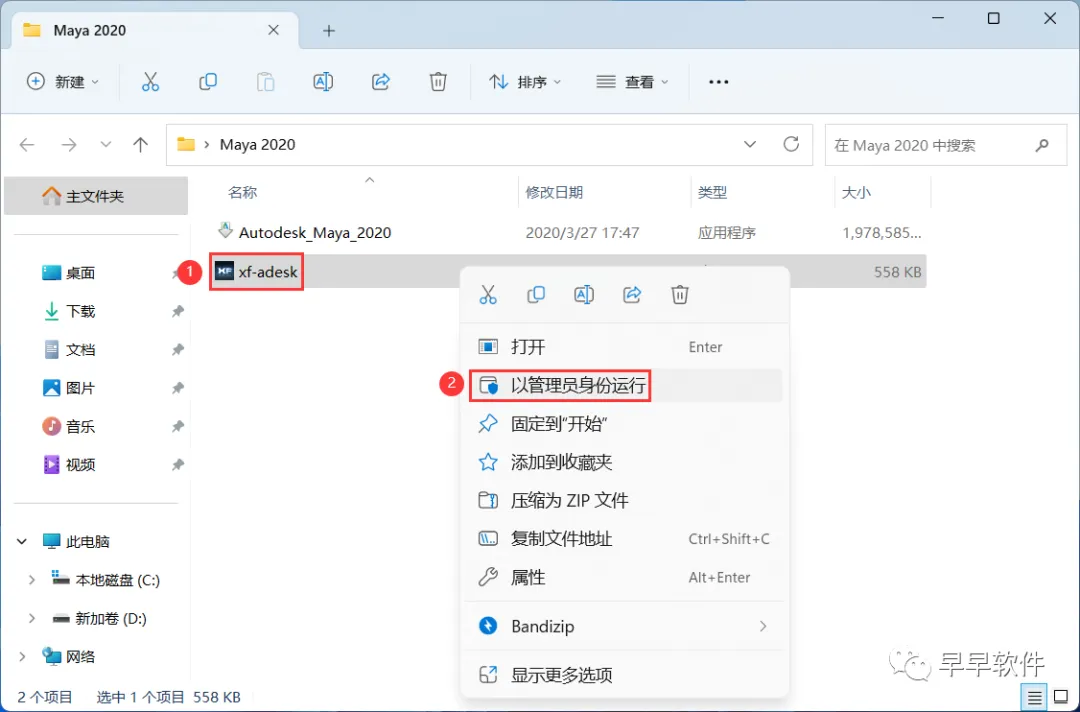
Task: Click the Cut icon in the toolbar
Action: point(150,82)
